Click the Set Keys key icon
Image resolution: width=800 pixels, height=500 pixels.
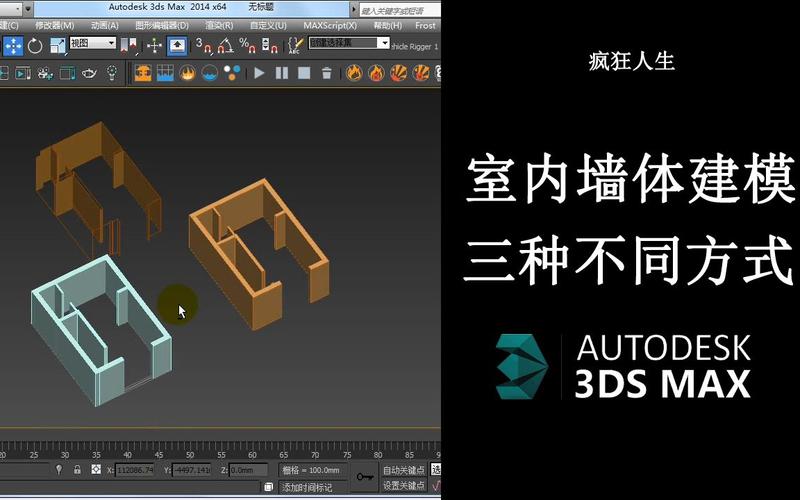pos(365,477)
